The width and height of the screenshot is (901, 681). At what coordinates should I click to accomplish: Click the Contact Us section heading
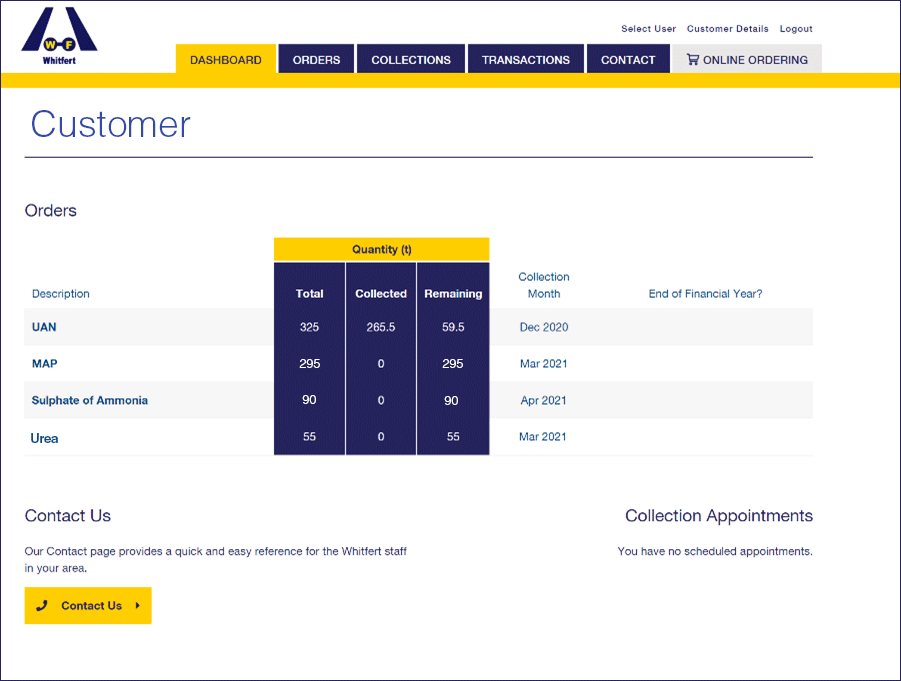coord(68,515)
